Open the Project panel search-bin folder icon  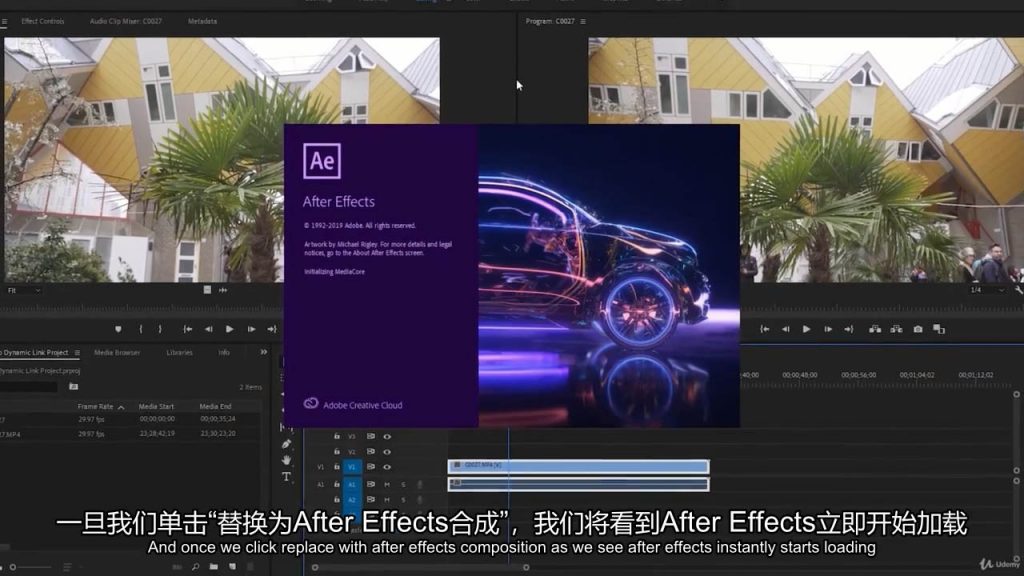[x=74, y=387]
